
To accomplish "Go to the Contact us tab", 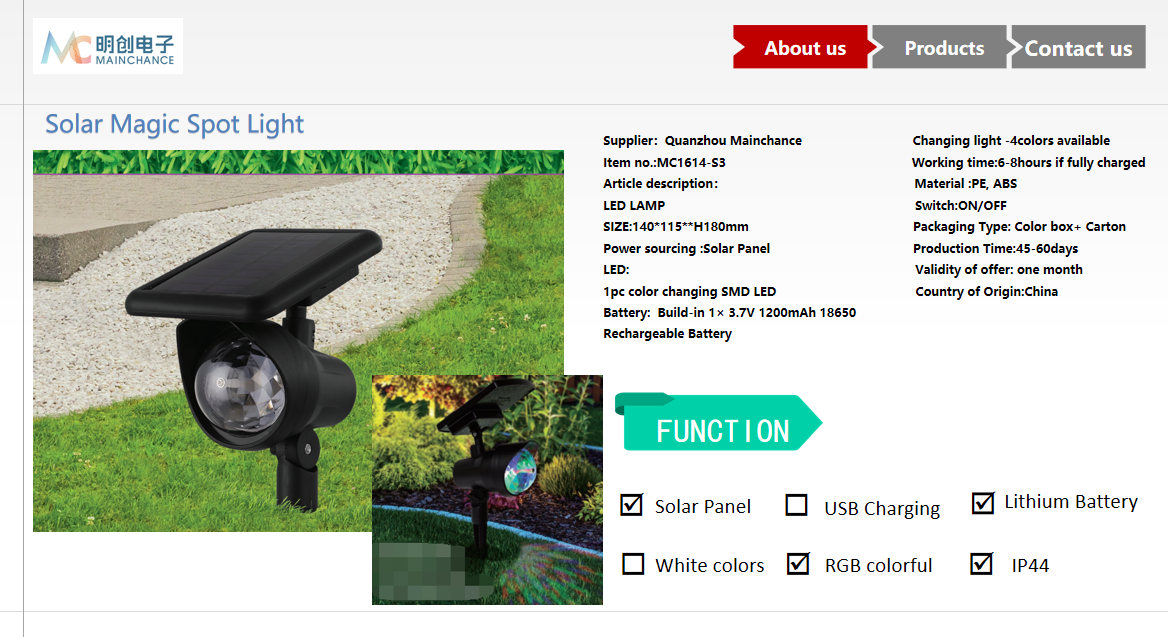I will click(x=1077, y=47).
